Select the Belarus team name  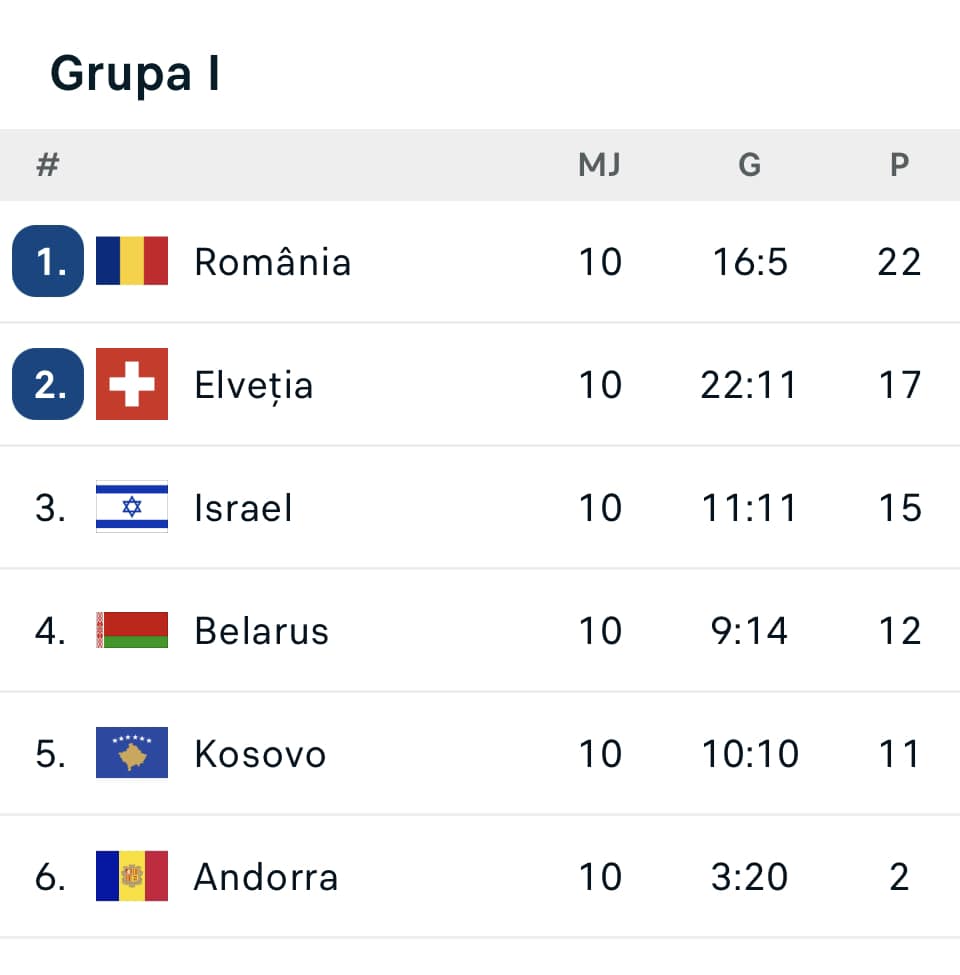click(261, 631)
